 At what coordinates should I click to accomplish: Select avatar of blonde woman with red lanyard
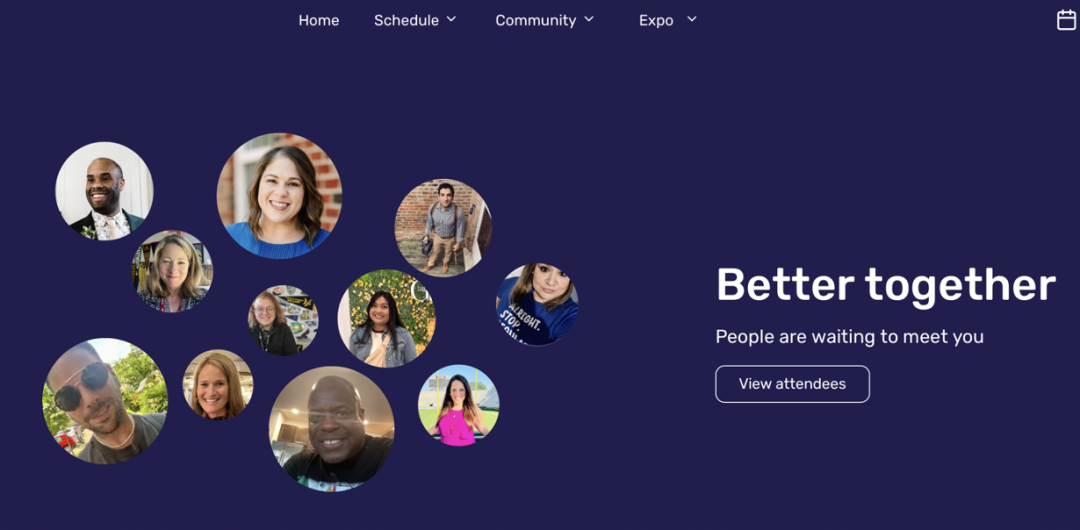172,272
